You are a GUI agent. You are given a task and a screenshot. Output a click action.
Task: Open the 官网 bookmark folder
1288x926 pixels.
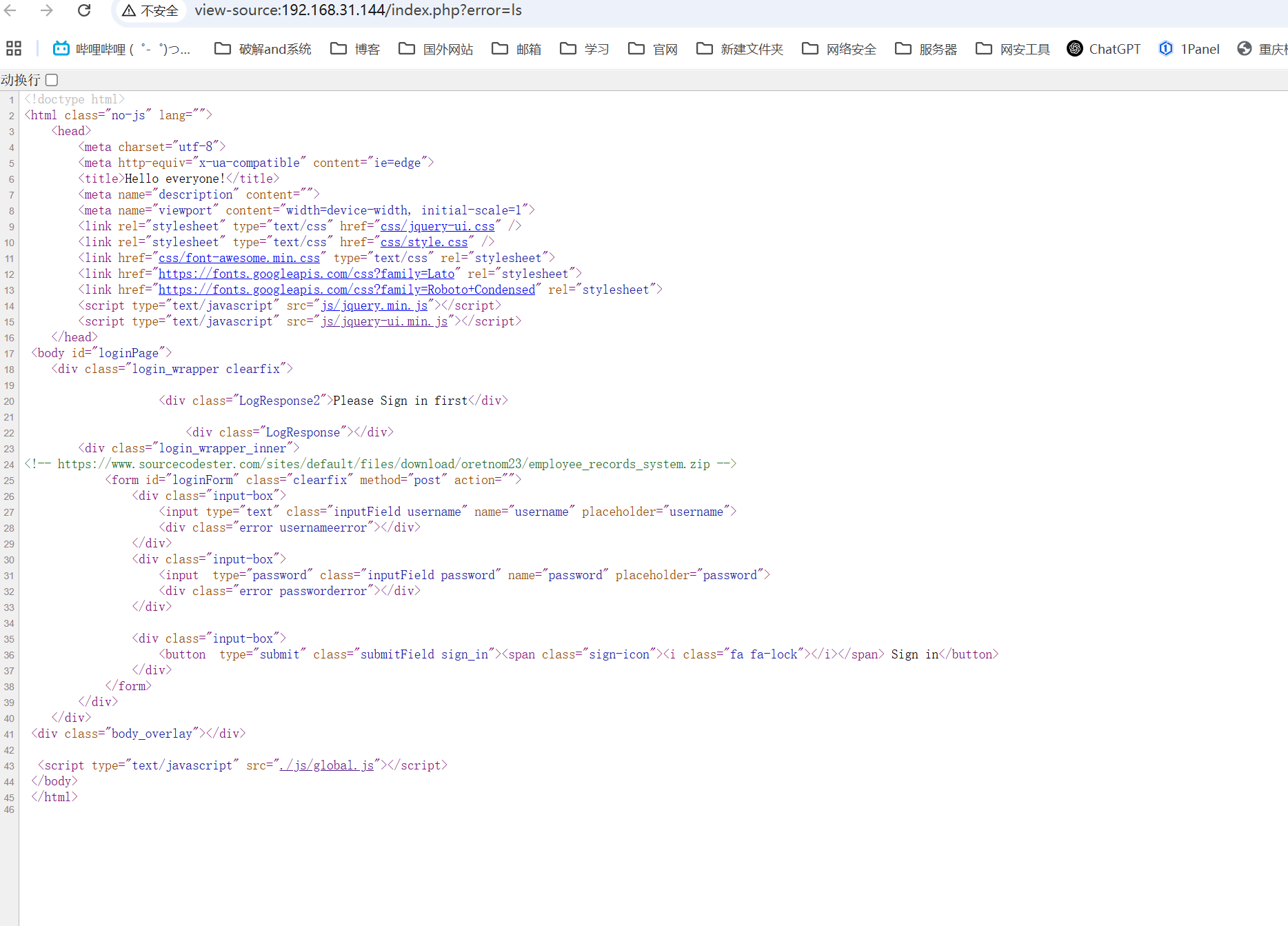click(x=653, y=49)
